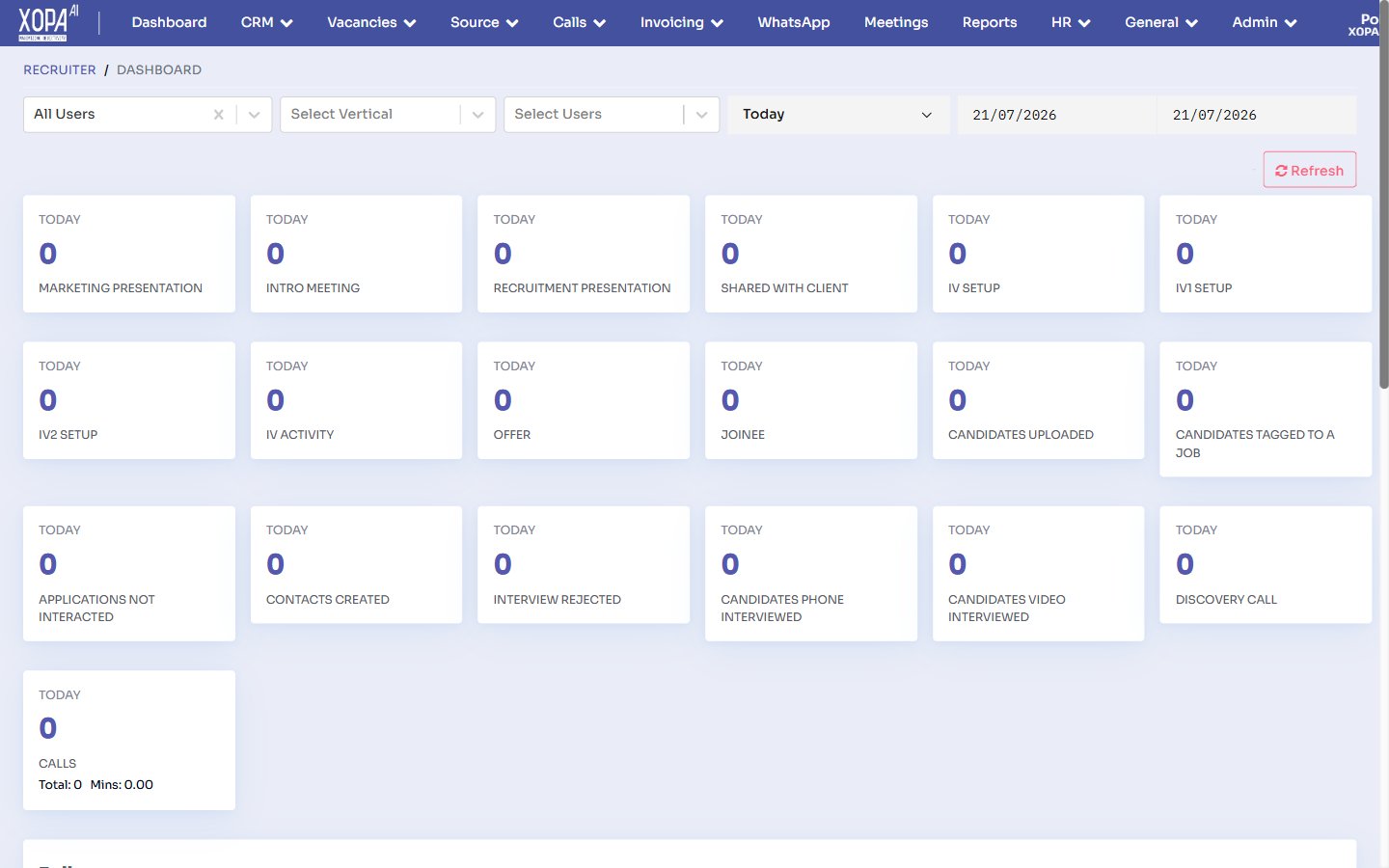Open the WhatsApp page
The height and width of the screenshot is (868, 1389).
coord(794,22)
